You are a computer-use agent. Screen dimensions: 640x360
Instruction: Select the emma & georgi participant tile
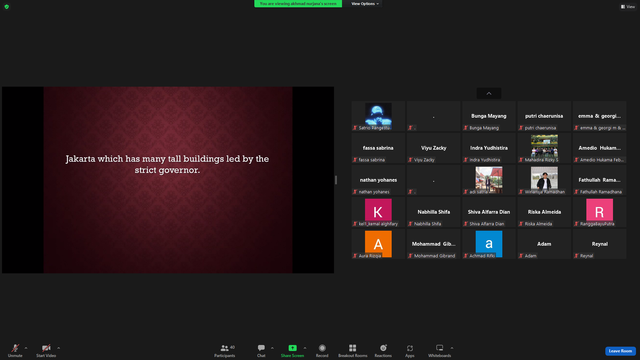[599, 116]
